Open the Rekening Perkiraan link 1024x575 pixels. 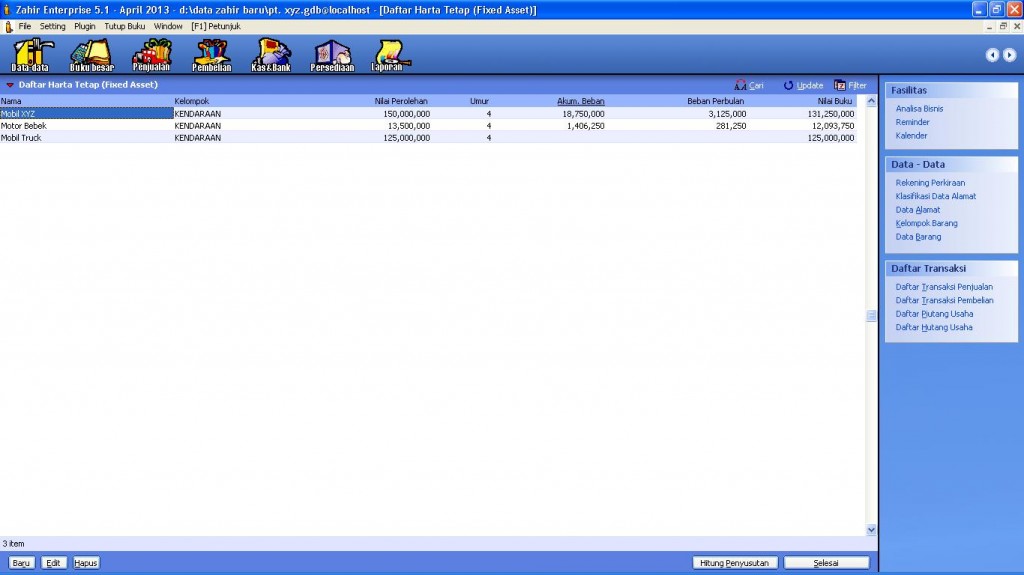click(x=930, y=183)
